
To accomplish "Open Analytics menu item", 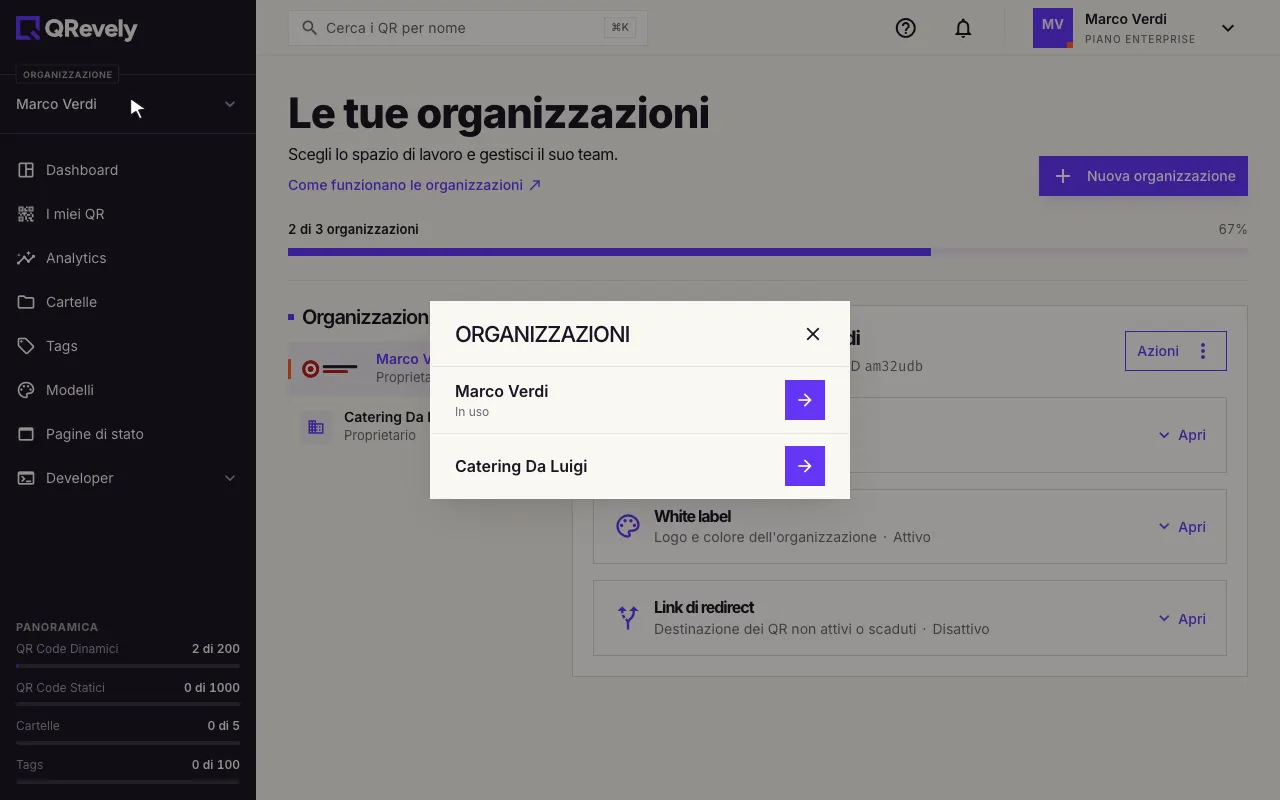I will pos(128,258).
